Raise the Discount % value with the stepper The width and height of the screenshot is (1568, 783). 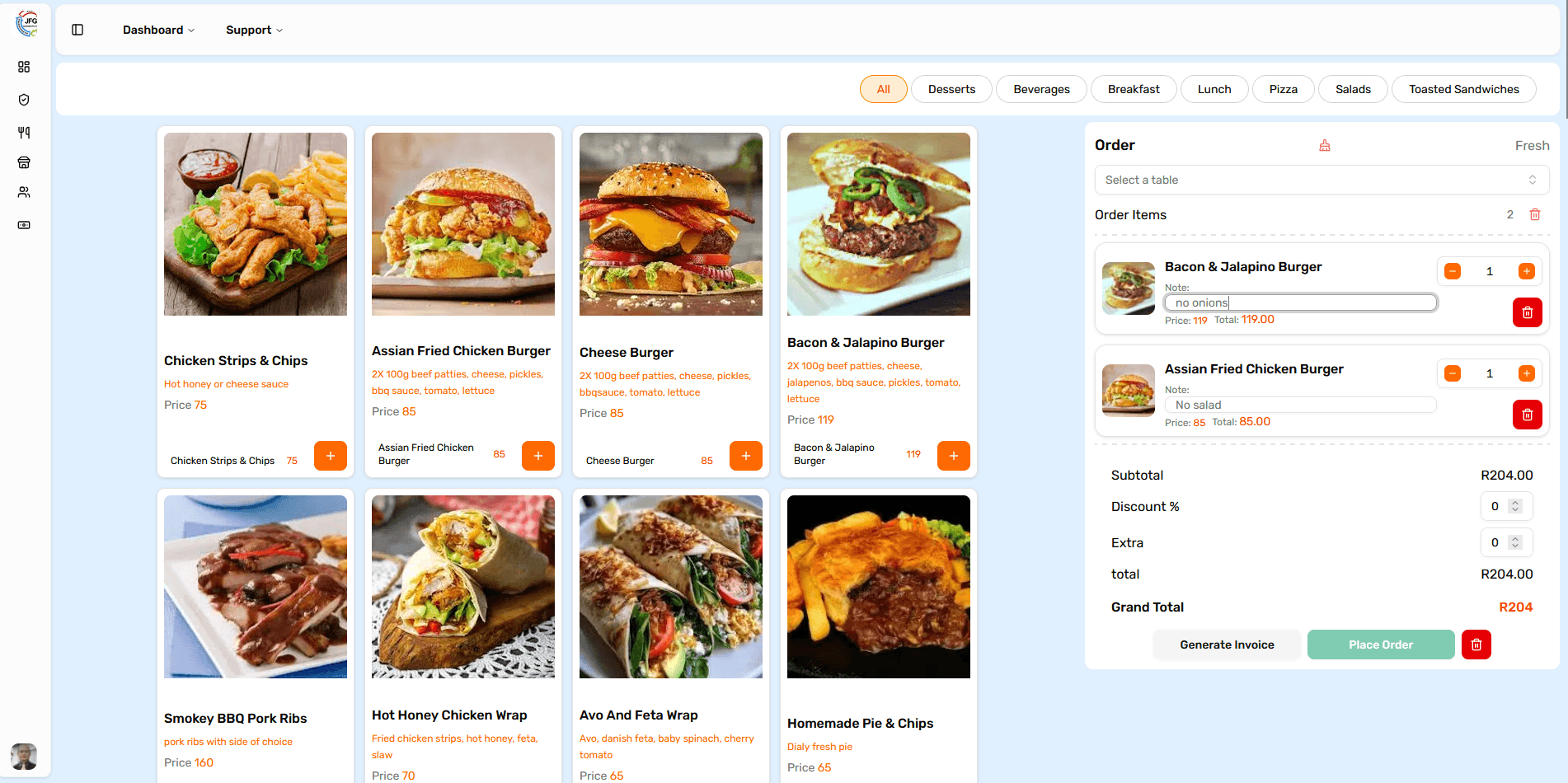click(x=1517, y=502)
